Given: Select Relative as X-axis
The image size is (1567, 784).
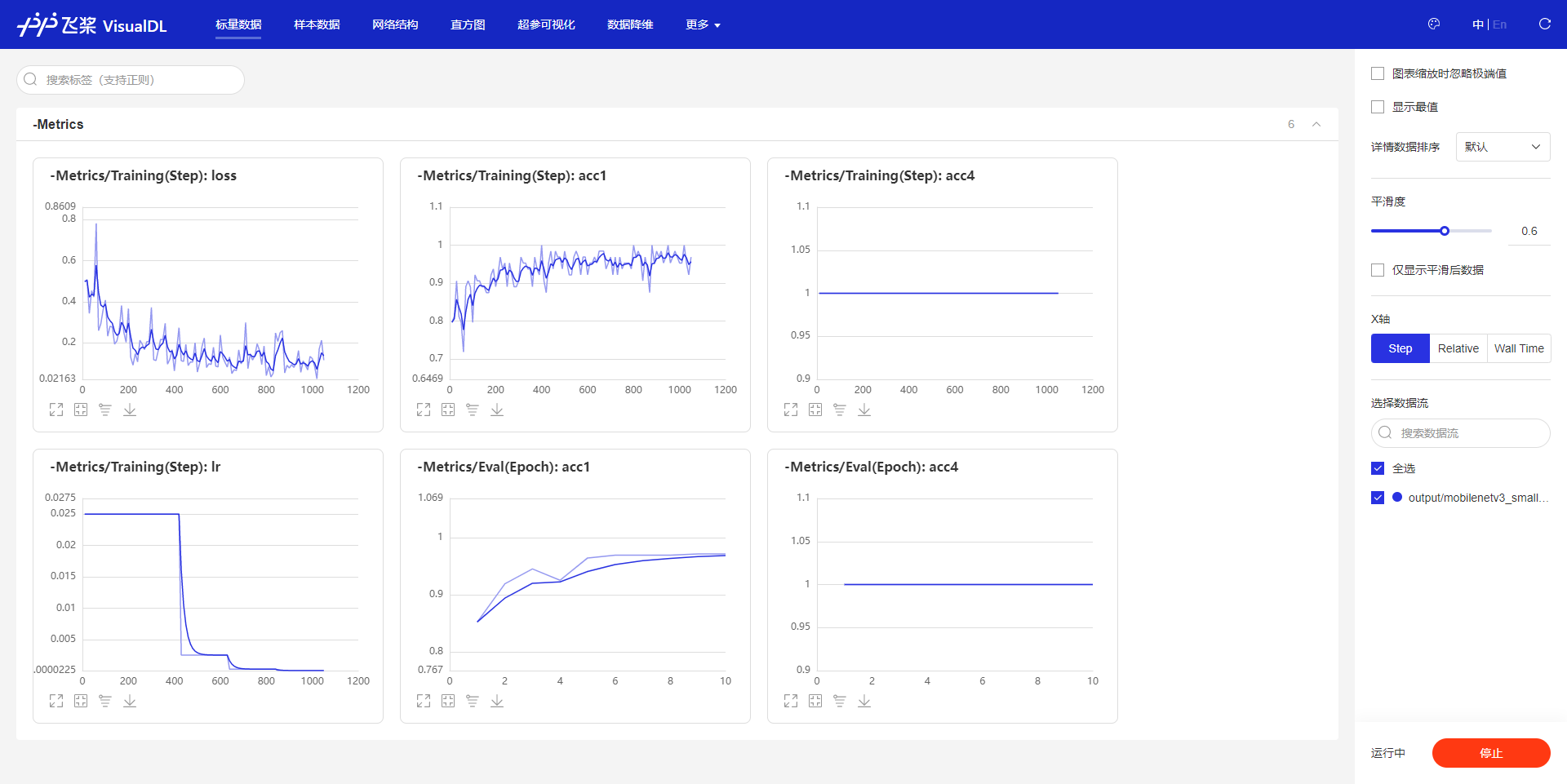Looking at the screenshot, I should (x=1458, y=348).
